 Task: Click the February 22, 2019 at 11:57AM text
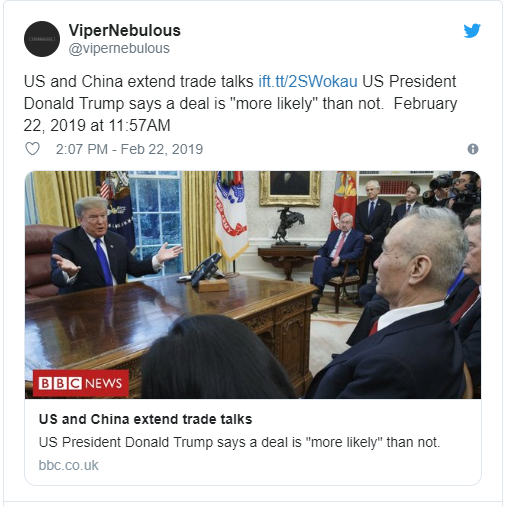click(240, 114)
